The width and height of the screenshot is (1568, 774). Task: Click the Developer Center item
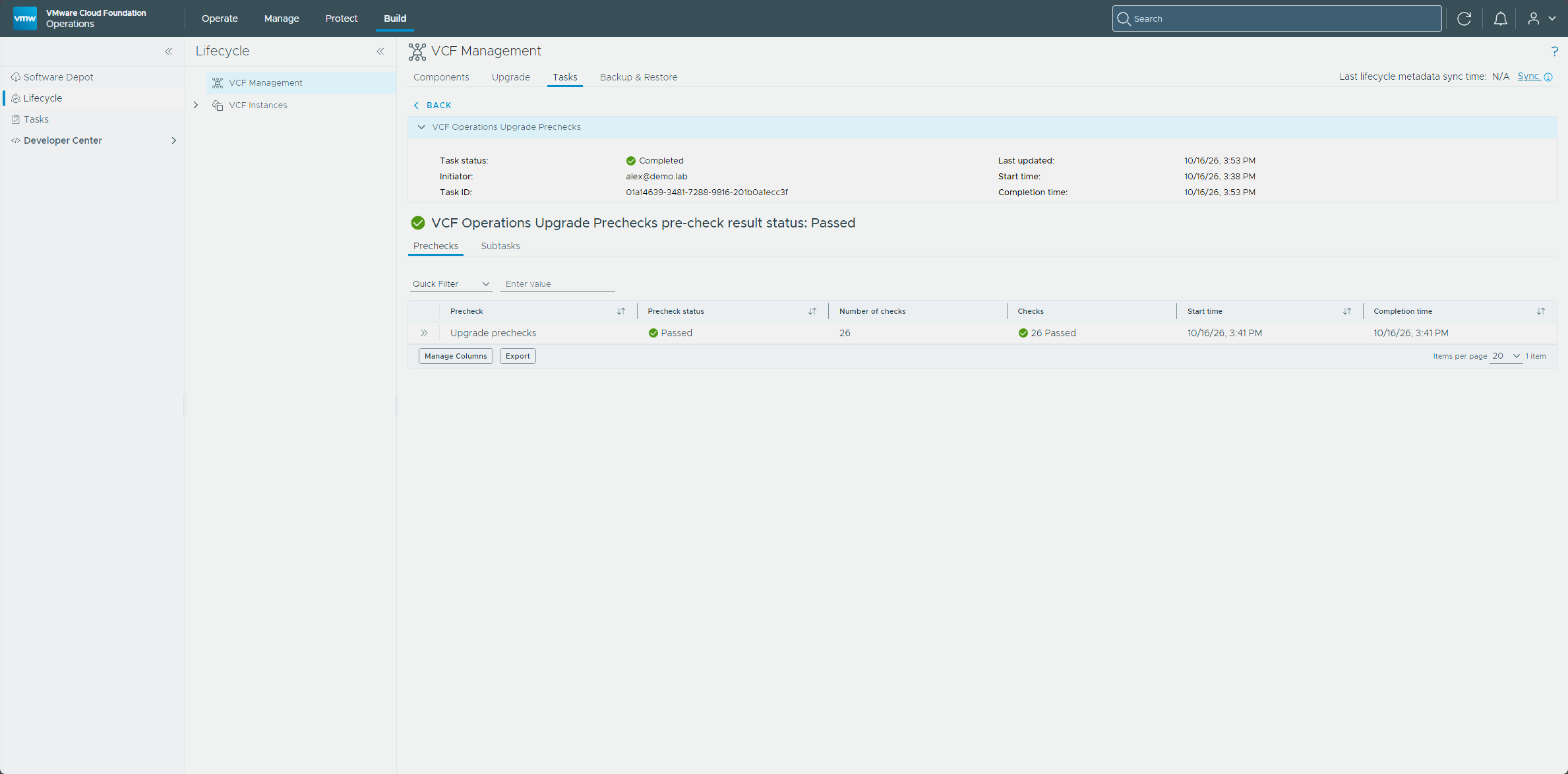point(63,140)
